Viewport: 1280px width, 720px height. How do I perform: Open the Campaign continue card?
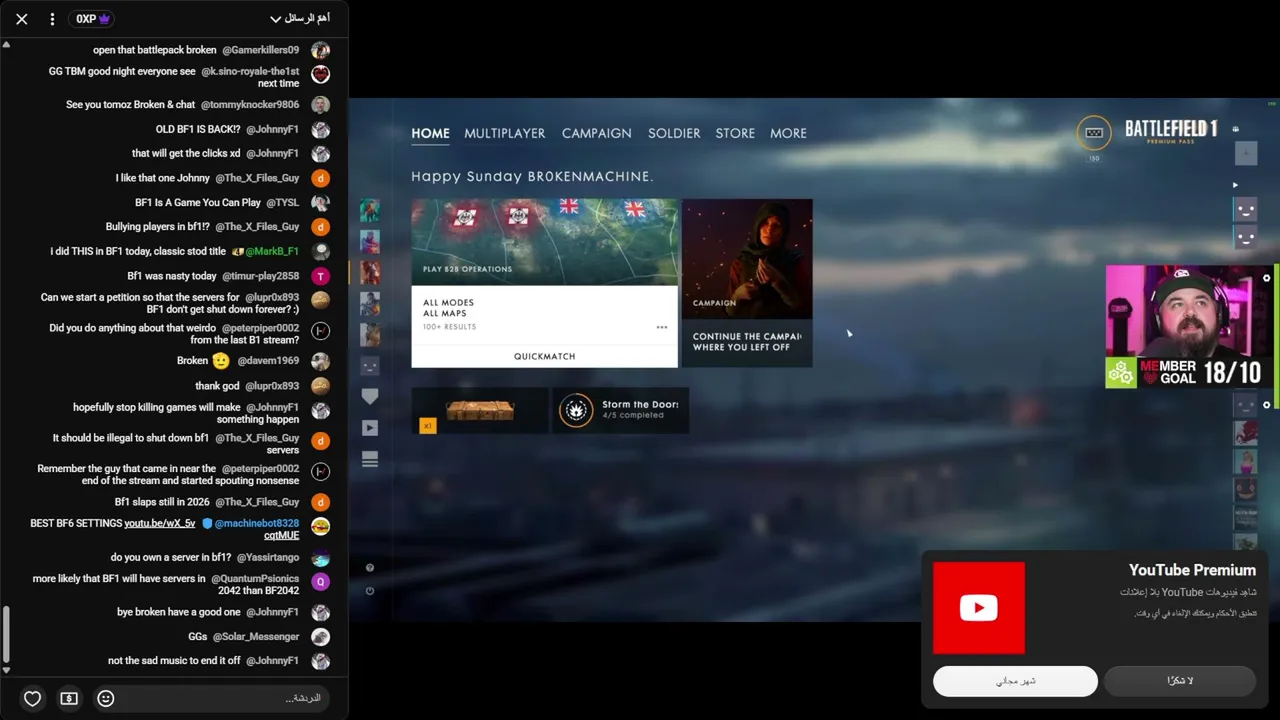[x=747, y=283]
